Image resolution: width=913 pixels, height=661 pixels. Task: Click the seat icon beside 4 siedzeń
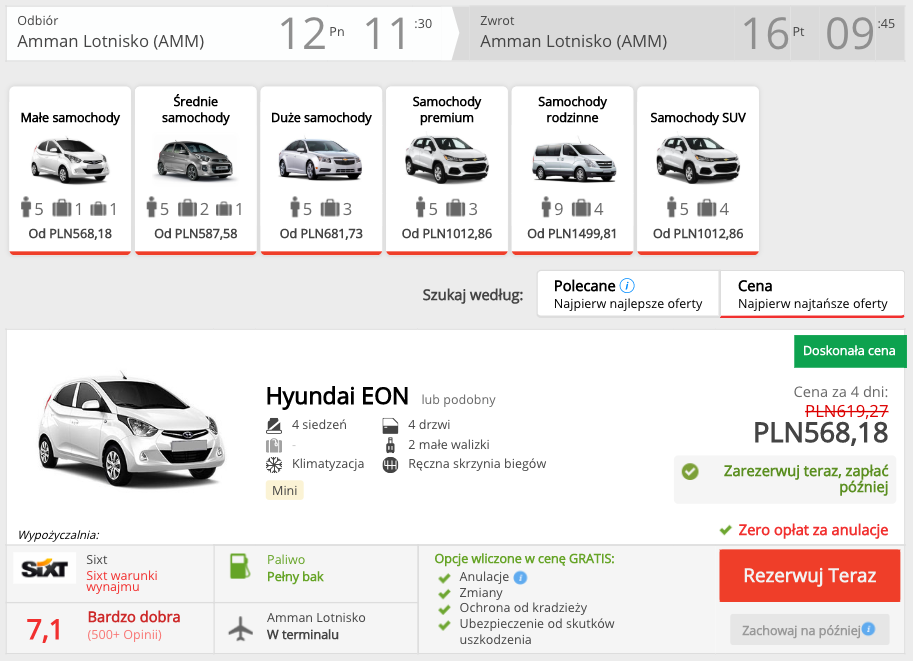coord(274,425)
